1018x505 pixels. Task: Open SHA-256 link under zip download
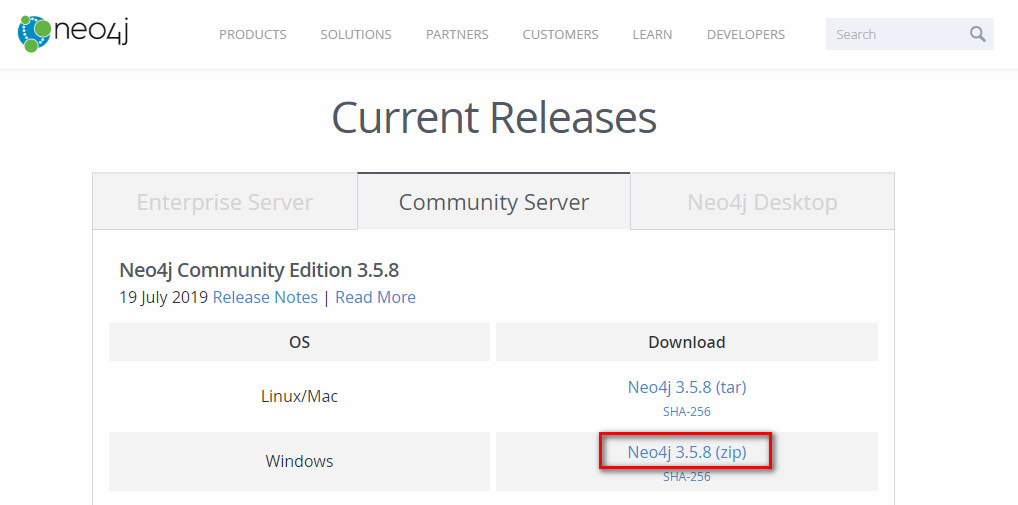(x=687, y=477)
